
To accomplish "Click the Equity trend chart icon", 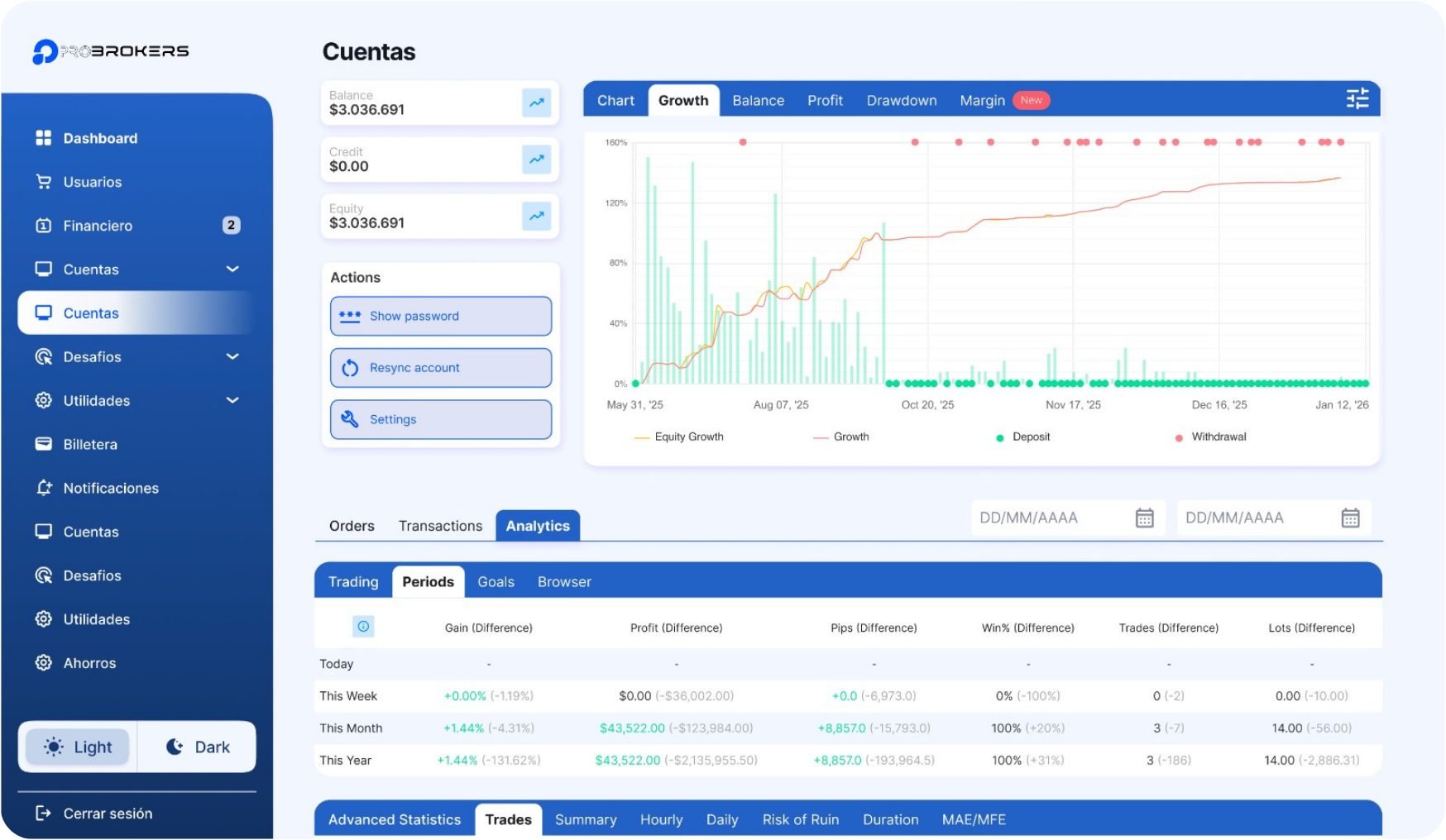I will coord(536,216).
